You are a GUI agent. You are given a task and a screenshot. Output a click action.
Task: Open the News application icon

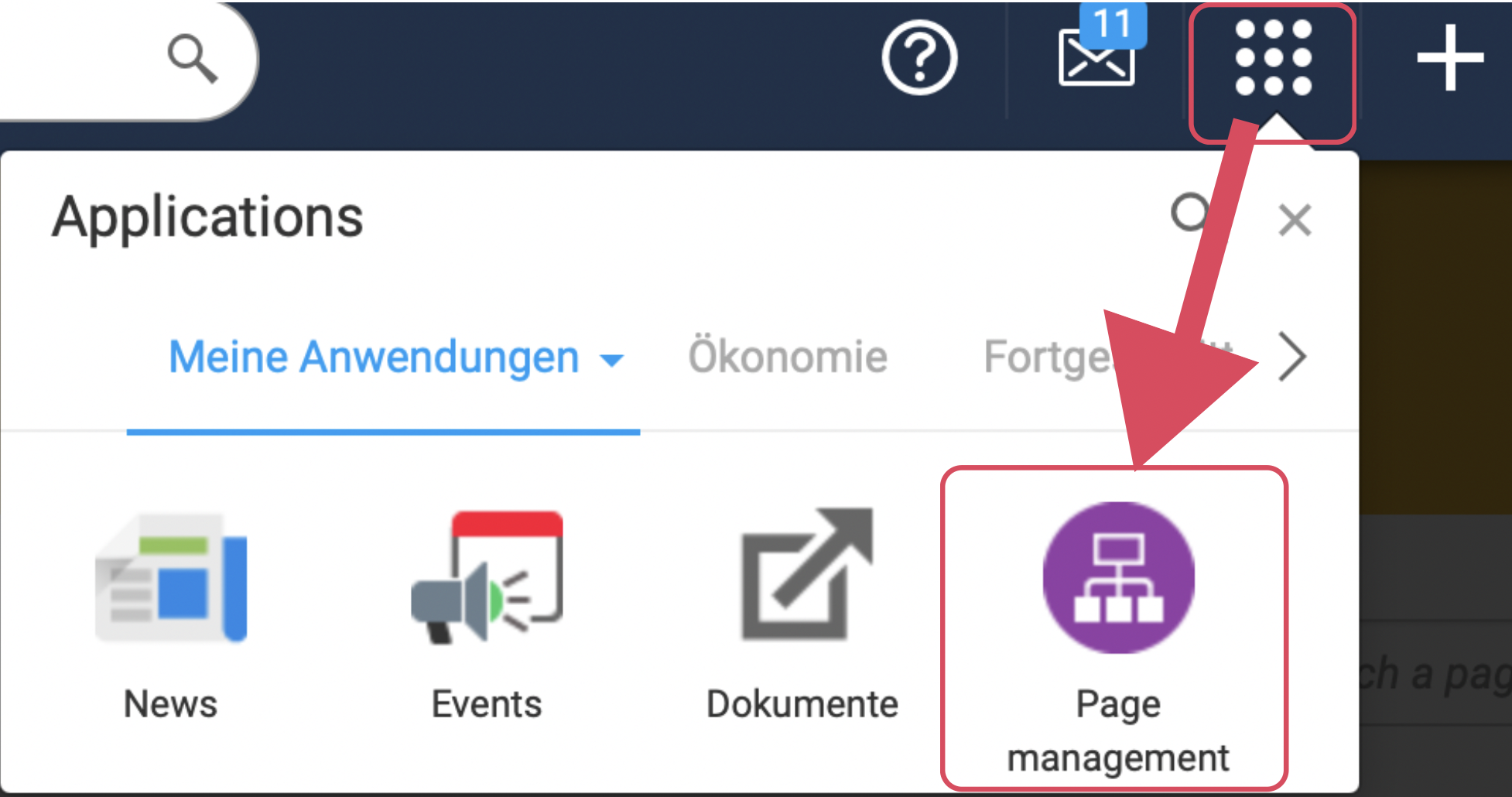[171, 578]
